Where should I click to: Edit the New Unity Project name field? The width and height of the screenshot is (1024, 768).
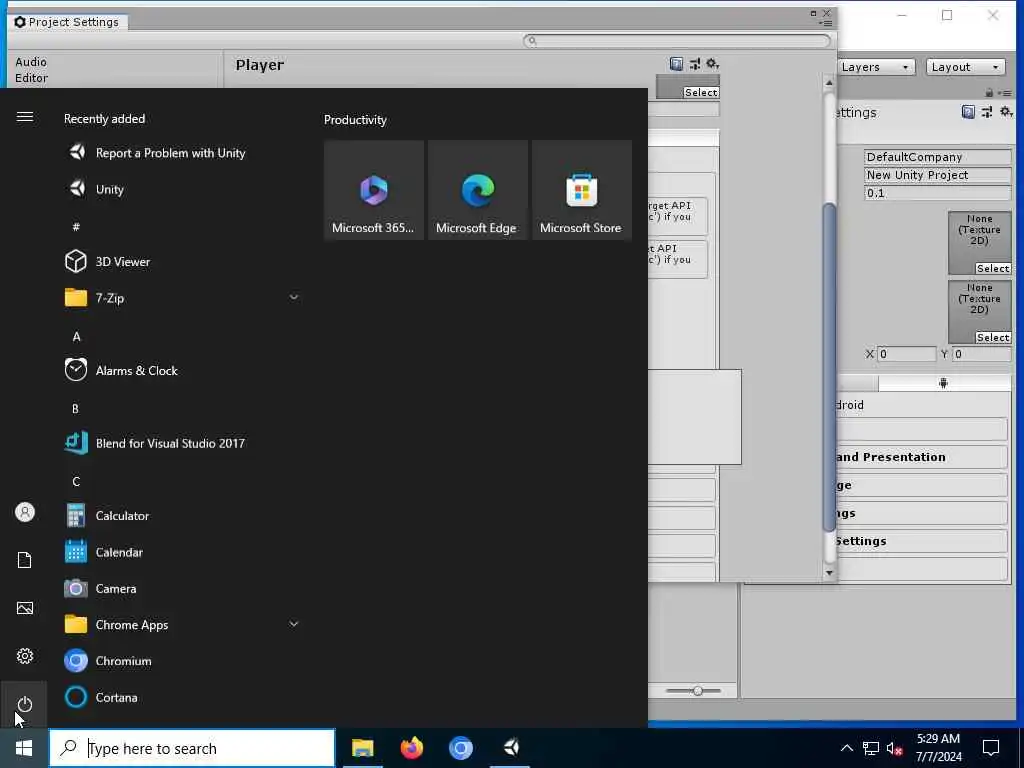pos(938,175)
